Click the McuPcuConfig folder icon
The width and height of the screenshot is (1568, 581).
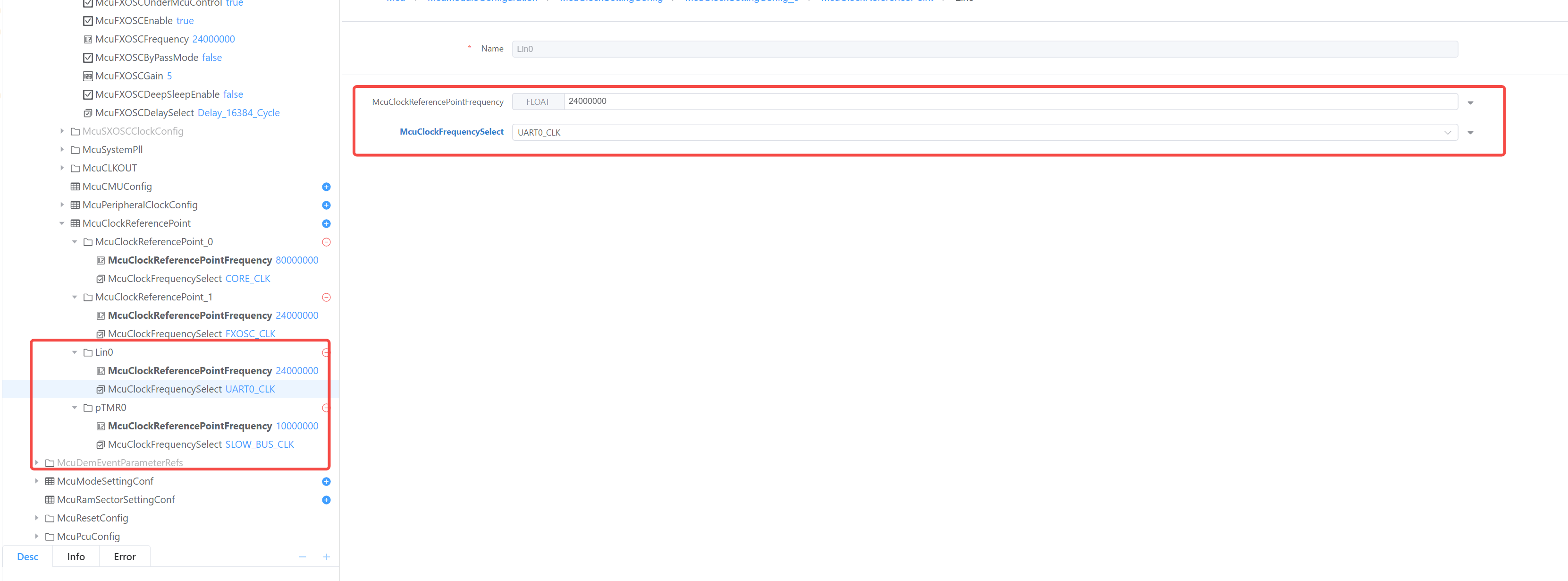[49, 537]
